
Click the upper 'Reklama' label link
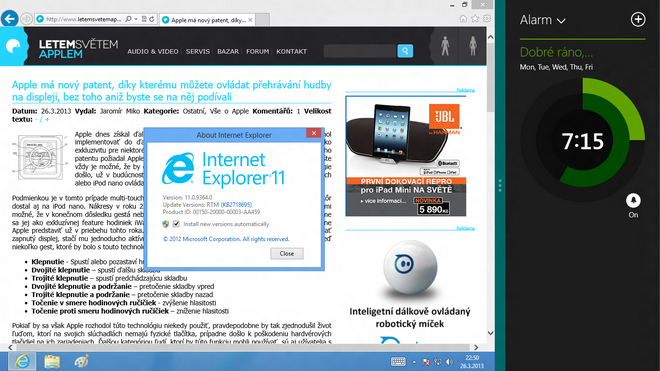(466, 90)
